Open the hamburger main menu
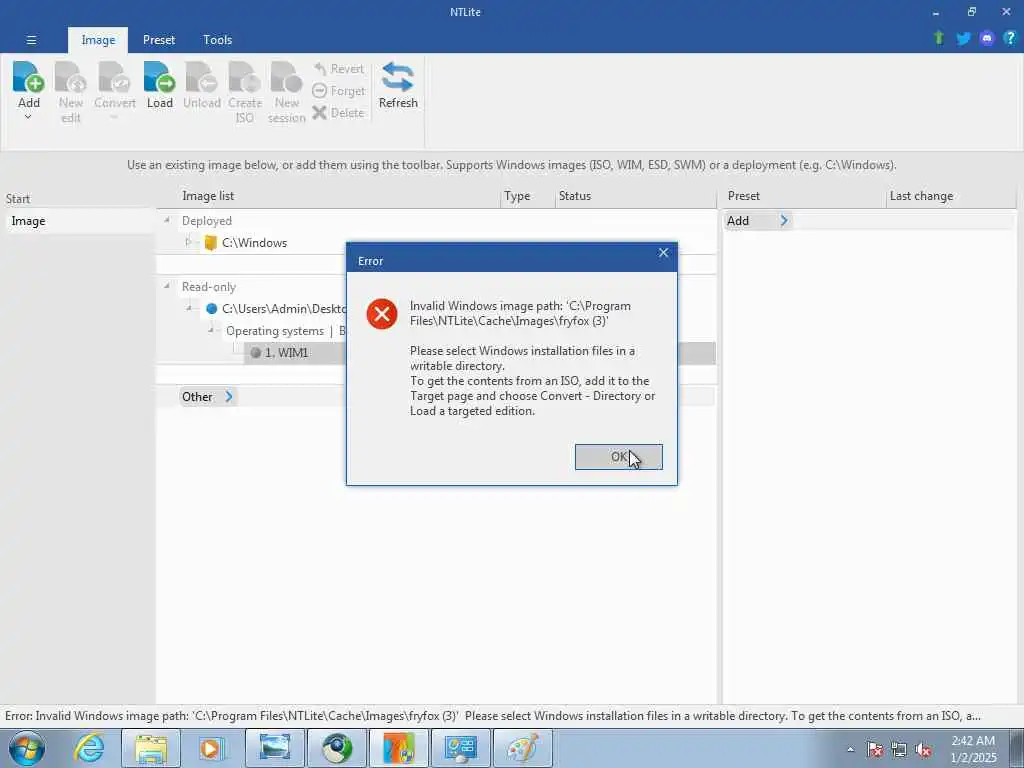The width and height of the screenshot is (1024, 768). tap(31, 40)
